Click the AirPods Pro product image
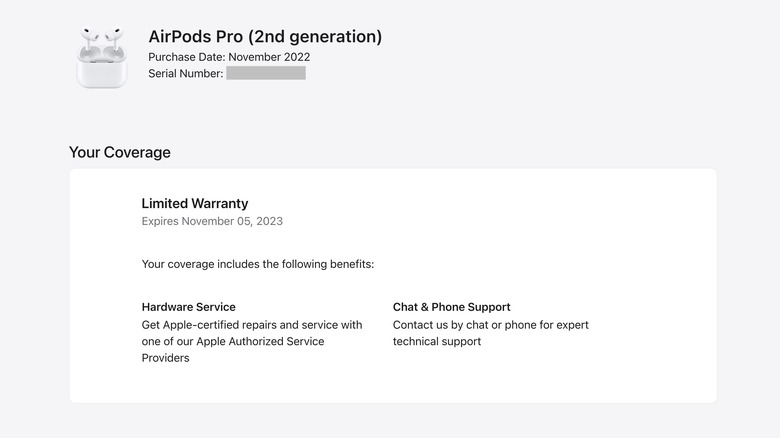Viewport: 780px width, 438px height. (101, 58)
